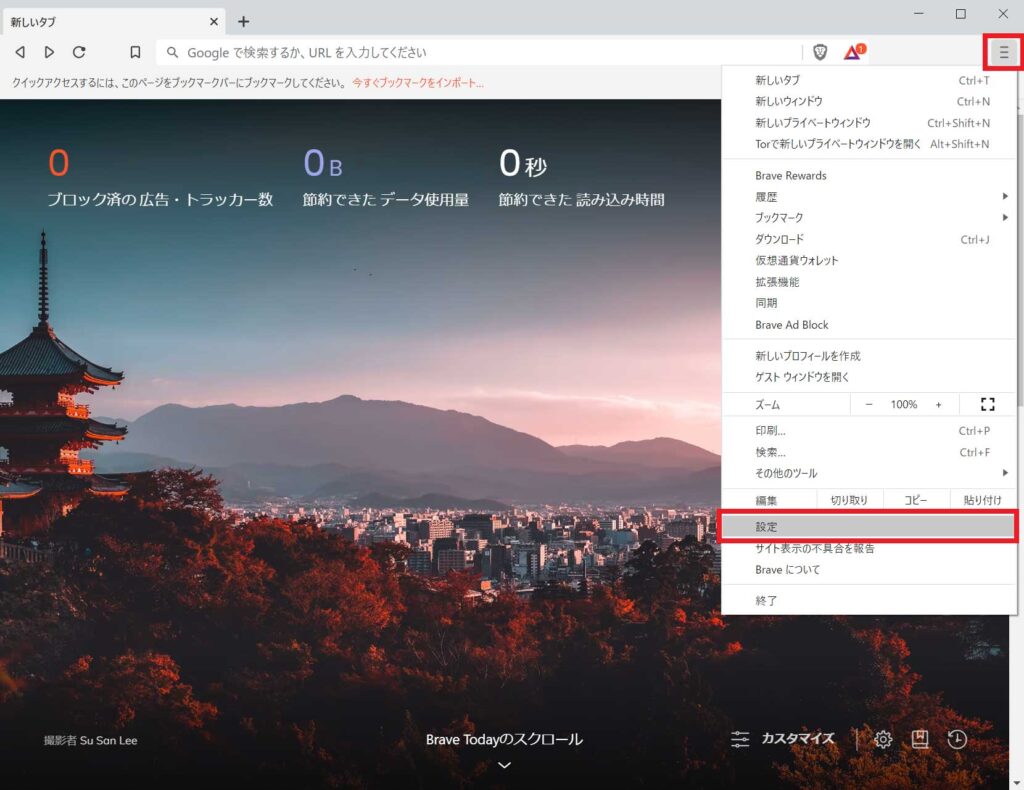This screenshot has height=790, width=1024.
Task: Click the Brave Shields lion icon
Action: [x=820, y=52]
